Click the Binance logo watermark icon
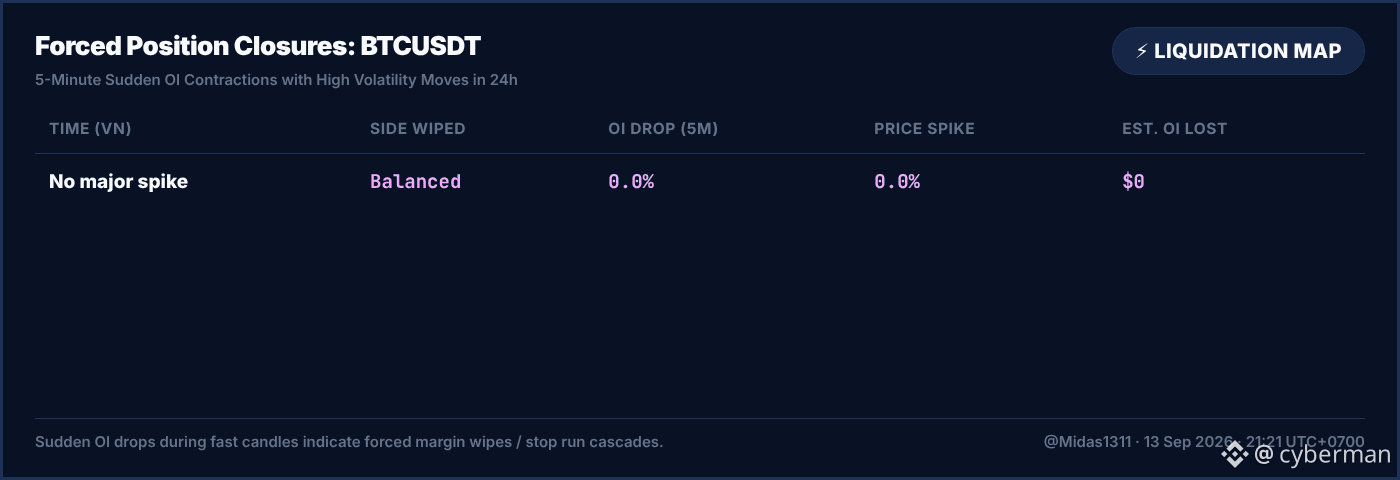This screenshot has width=1400, height=480. pyautogui.click(x=1234, y=455)
